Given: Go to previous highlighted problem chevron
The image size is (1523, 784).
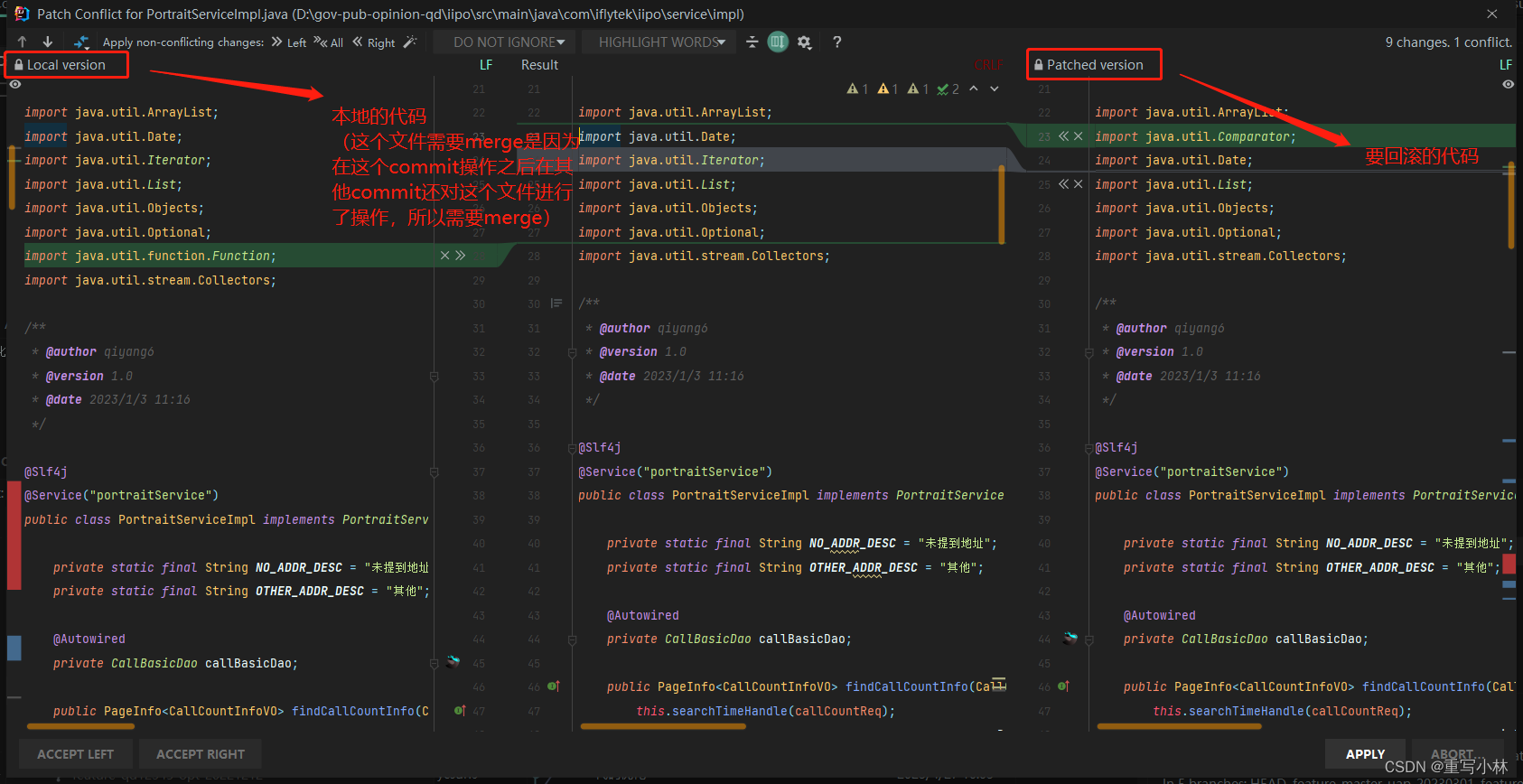Looking at the screenshot, I should [x=974, y=89].
